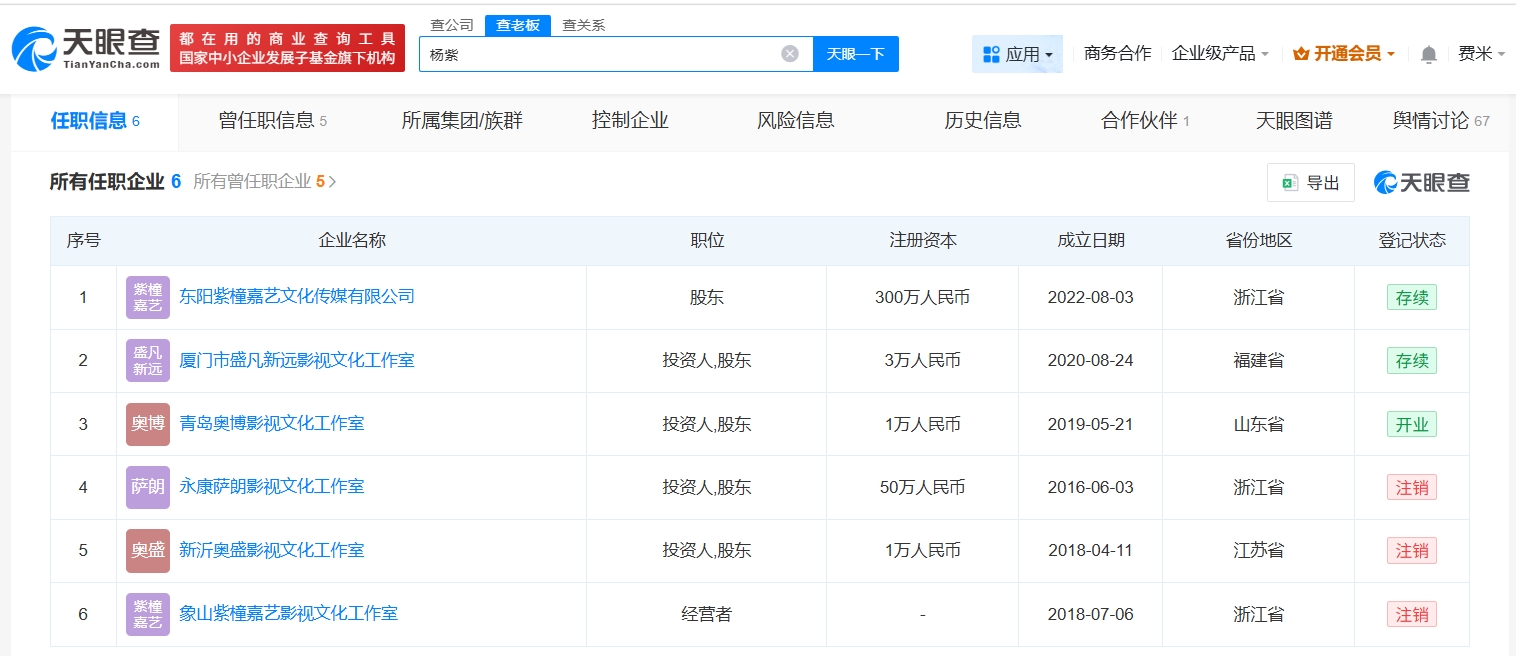
Task: Switch to the 天眼图谱 tab
Action: coord(1294,121)
